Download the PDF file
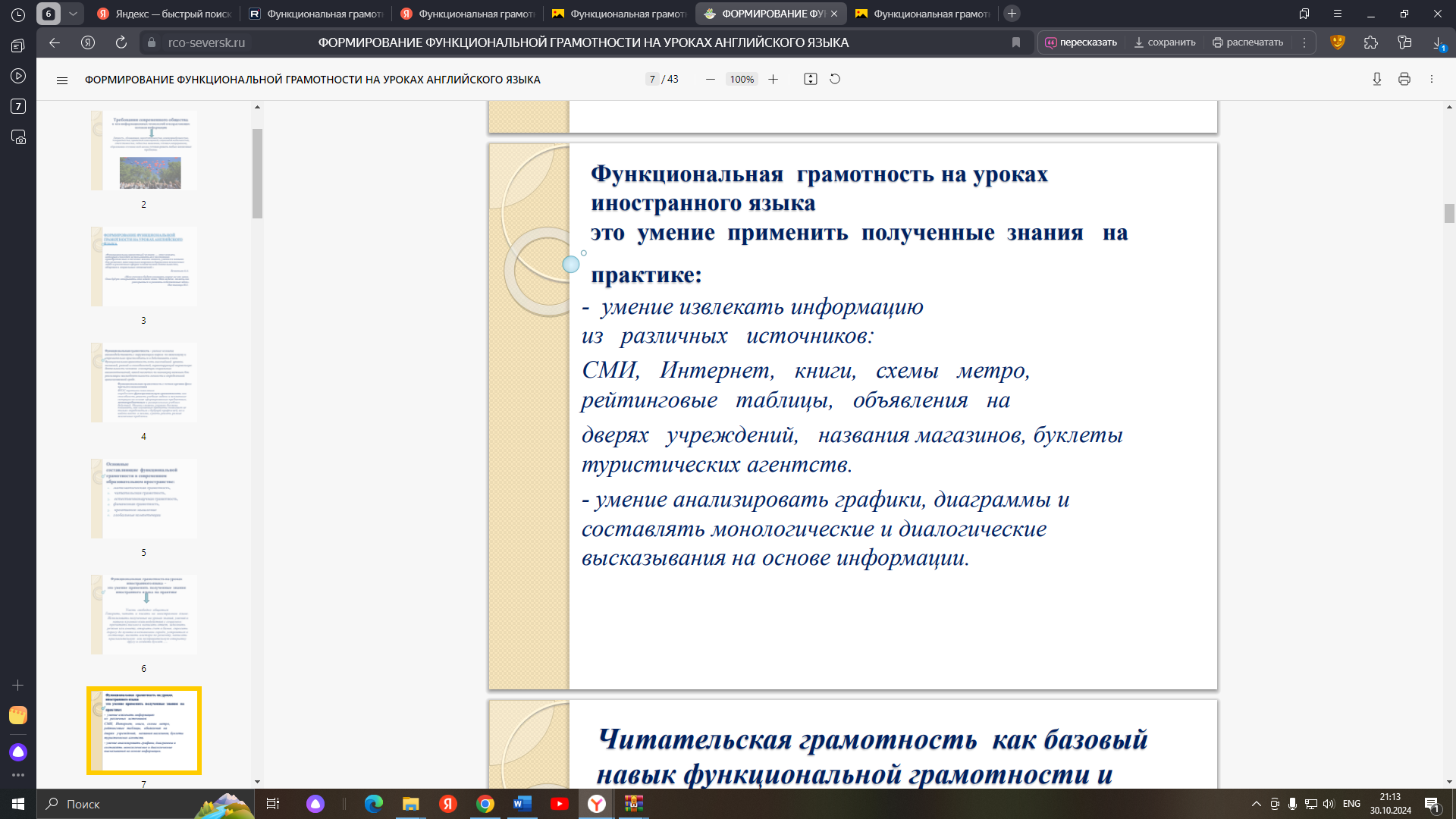Viewport: 1456px width, 819px height. tap(1376, 80)
